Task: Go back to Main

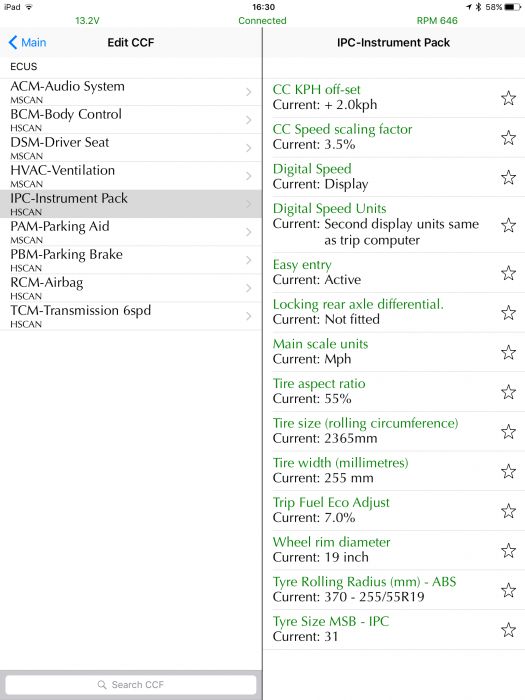Action: click(27, 42)
